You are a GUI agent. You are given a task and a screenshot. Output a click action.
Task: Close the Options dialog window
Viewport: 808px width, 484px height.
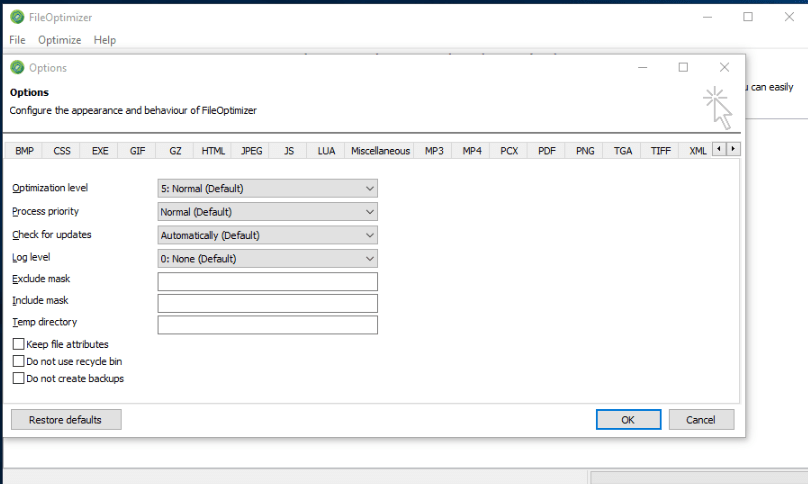coord(725,68)
